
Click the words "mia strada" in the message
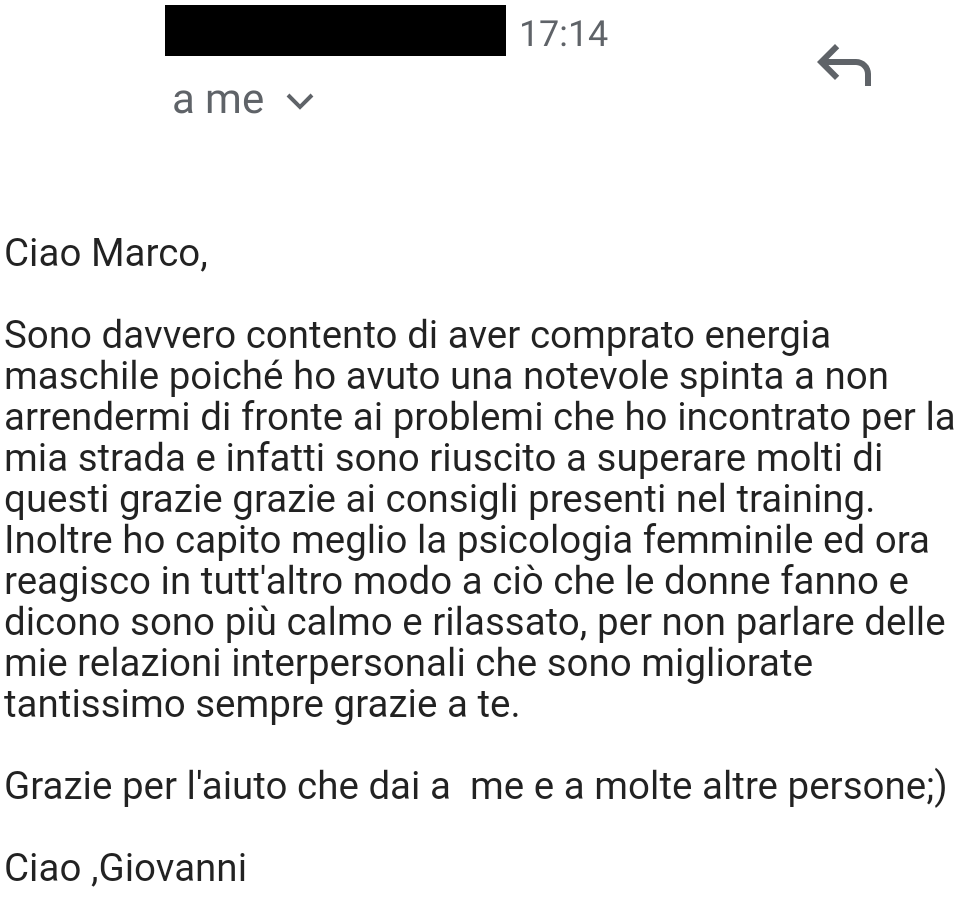click(x=95, y=458)
